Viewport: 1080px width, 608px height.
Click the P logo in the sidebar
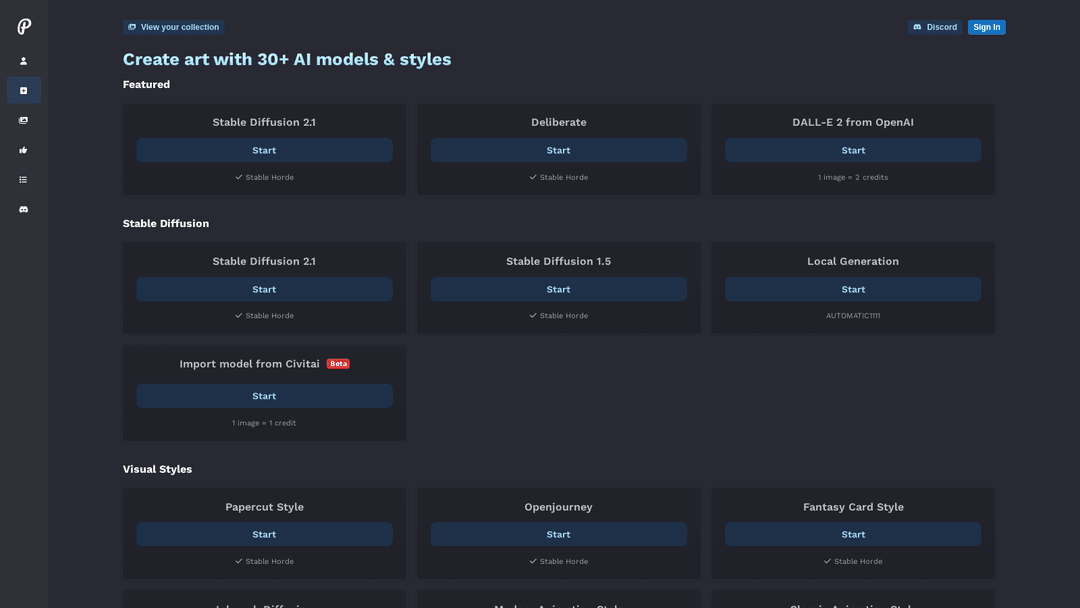(x=24, y=27)
